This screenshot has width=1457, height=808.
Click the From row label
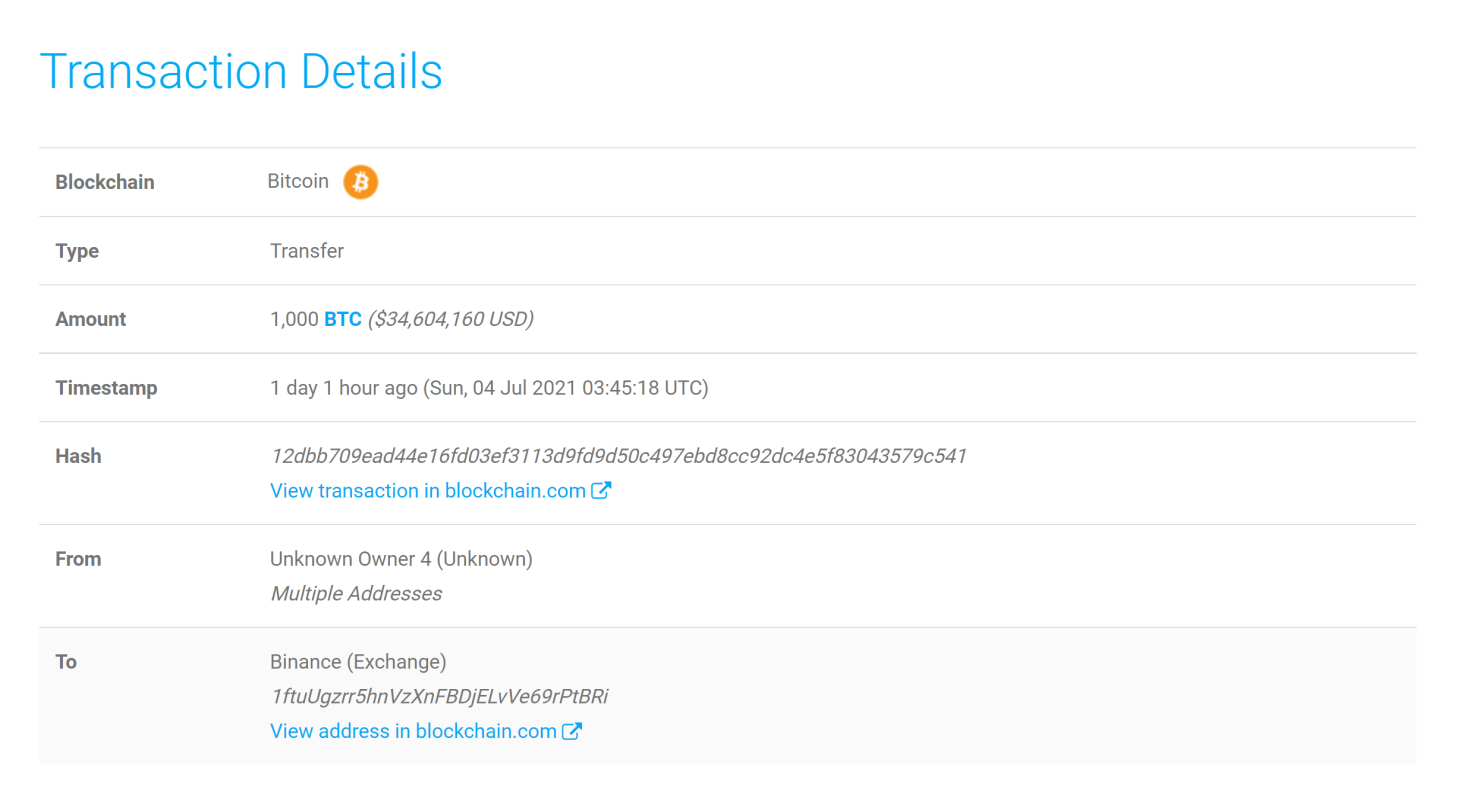[78, 559]
